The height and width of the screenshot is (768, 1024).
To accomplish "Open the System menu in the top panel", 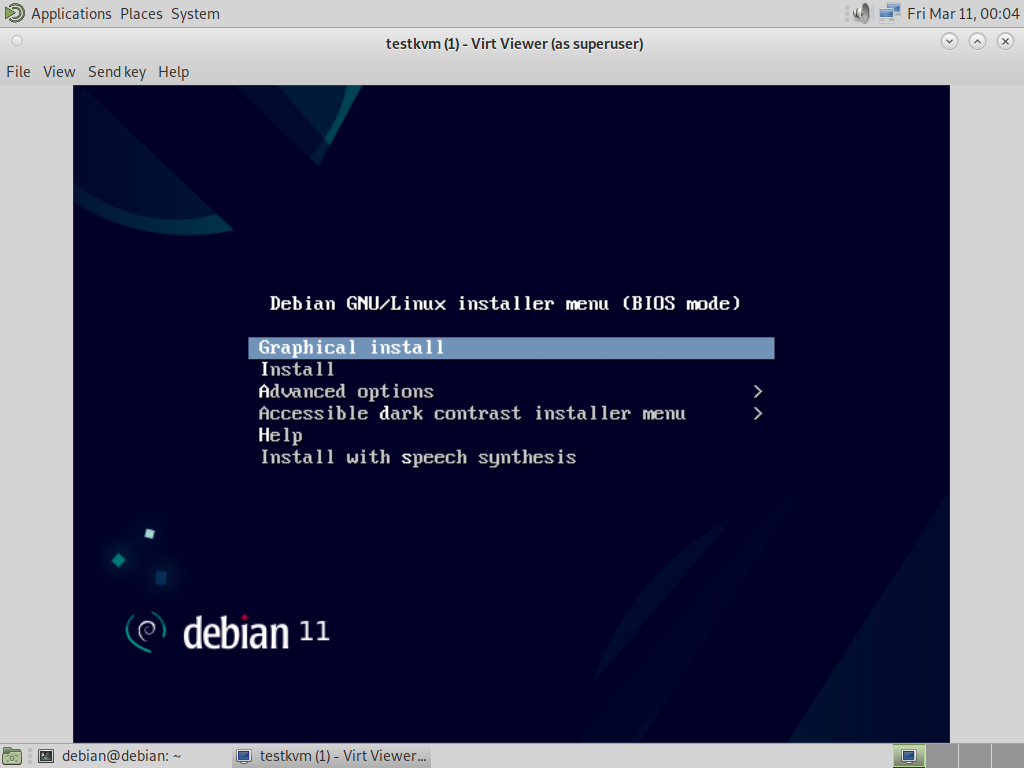I will (x=194, y=13).
